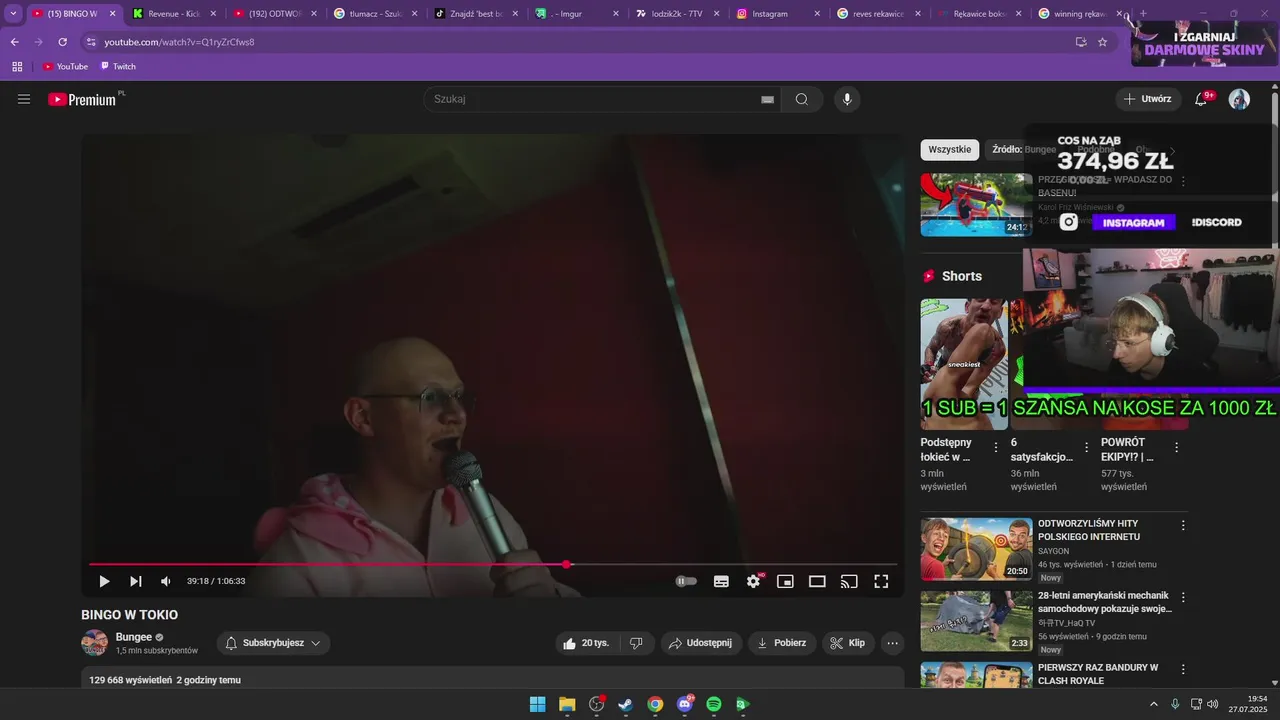Mute the video volume
Image resolution: width=1280 pixels, height=720 pixels.
[x=166, y=581]
